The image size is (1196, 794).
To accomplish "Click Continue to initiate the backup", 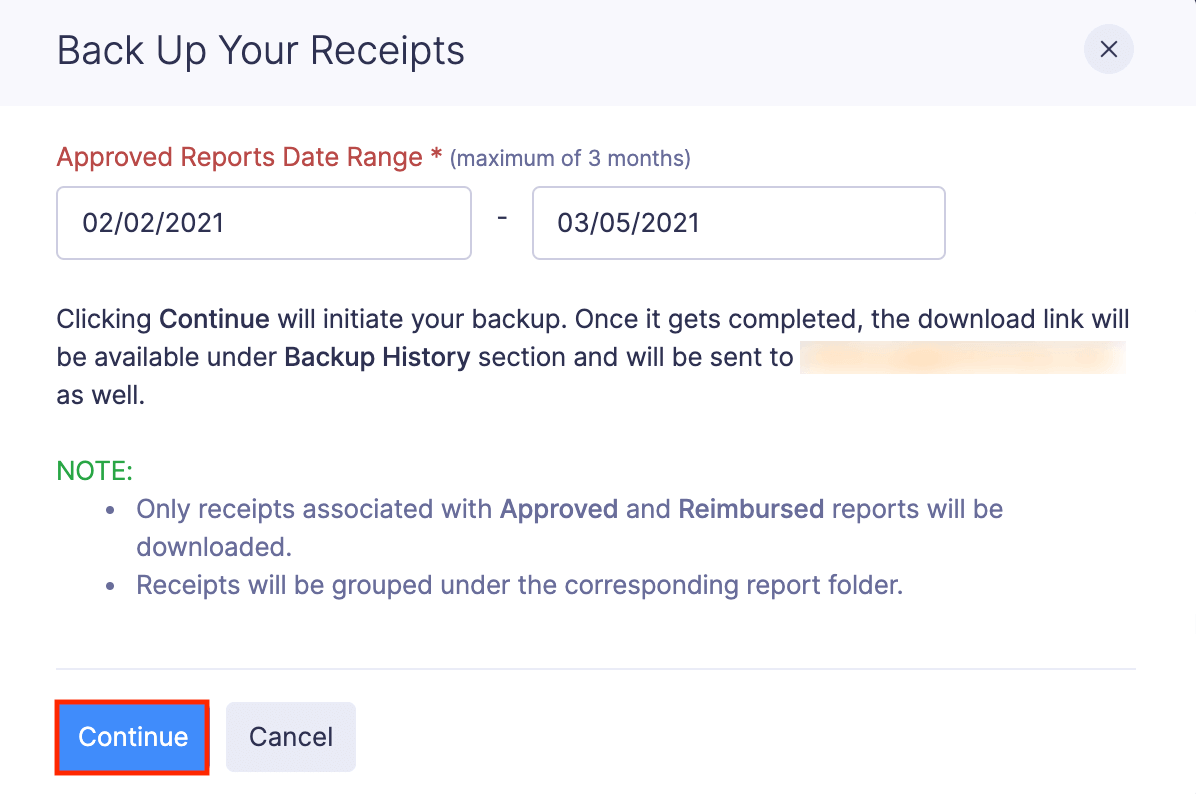I will [x=132, y=737].
